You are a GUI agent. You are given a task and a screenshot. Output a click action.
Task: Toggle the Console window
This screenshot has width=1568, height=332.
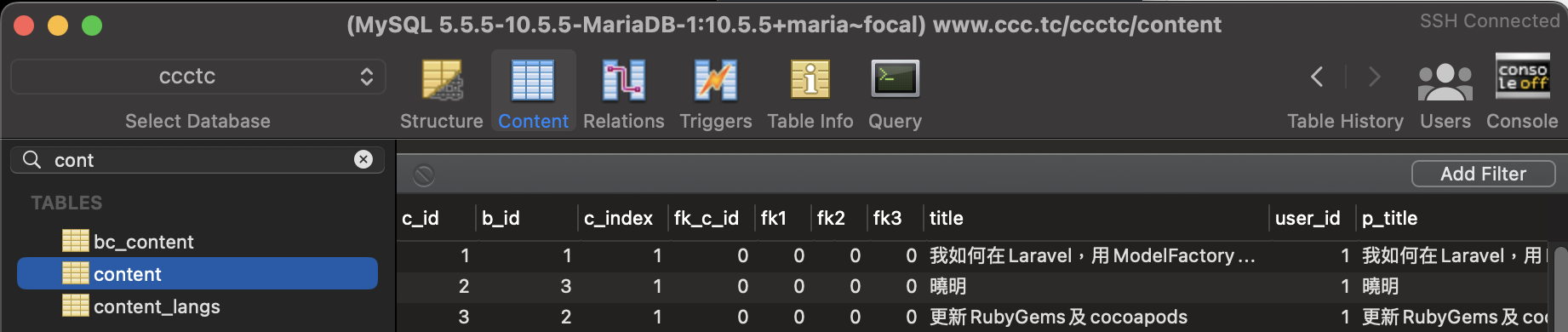1522,92
